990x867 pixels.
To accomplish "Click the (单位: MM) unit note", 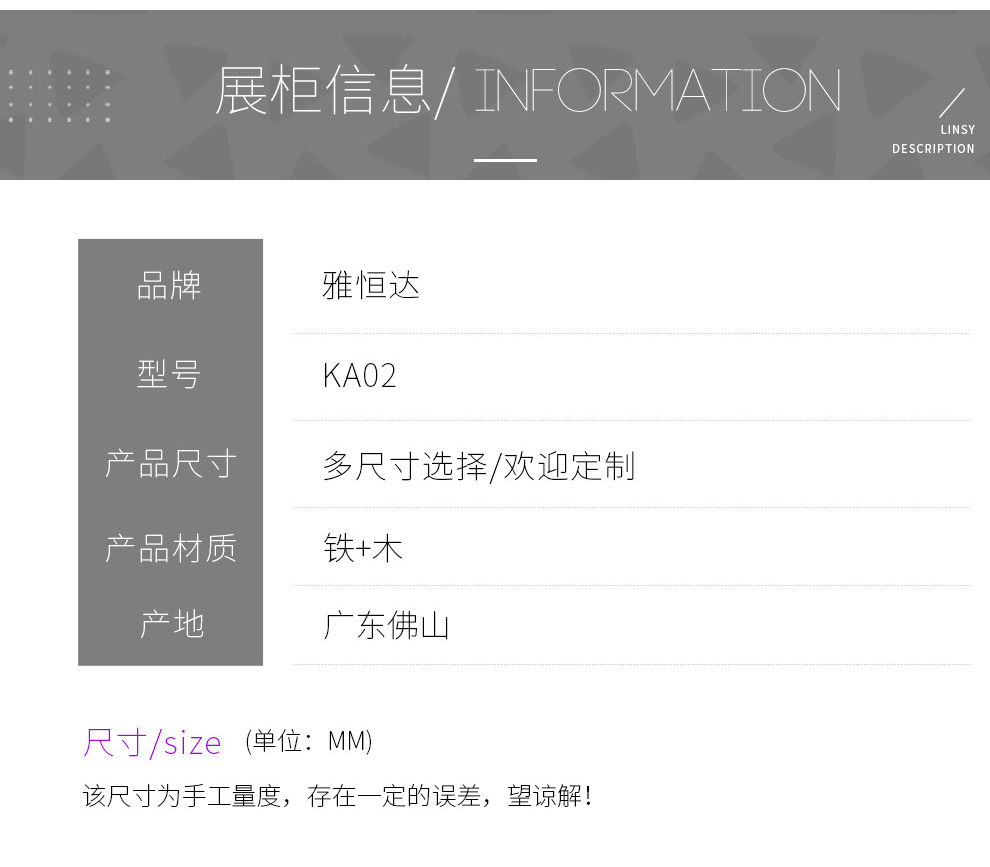I will point(309,741).
